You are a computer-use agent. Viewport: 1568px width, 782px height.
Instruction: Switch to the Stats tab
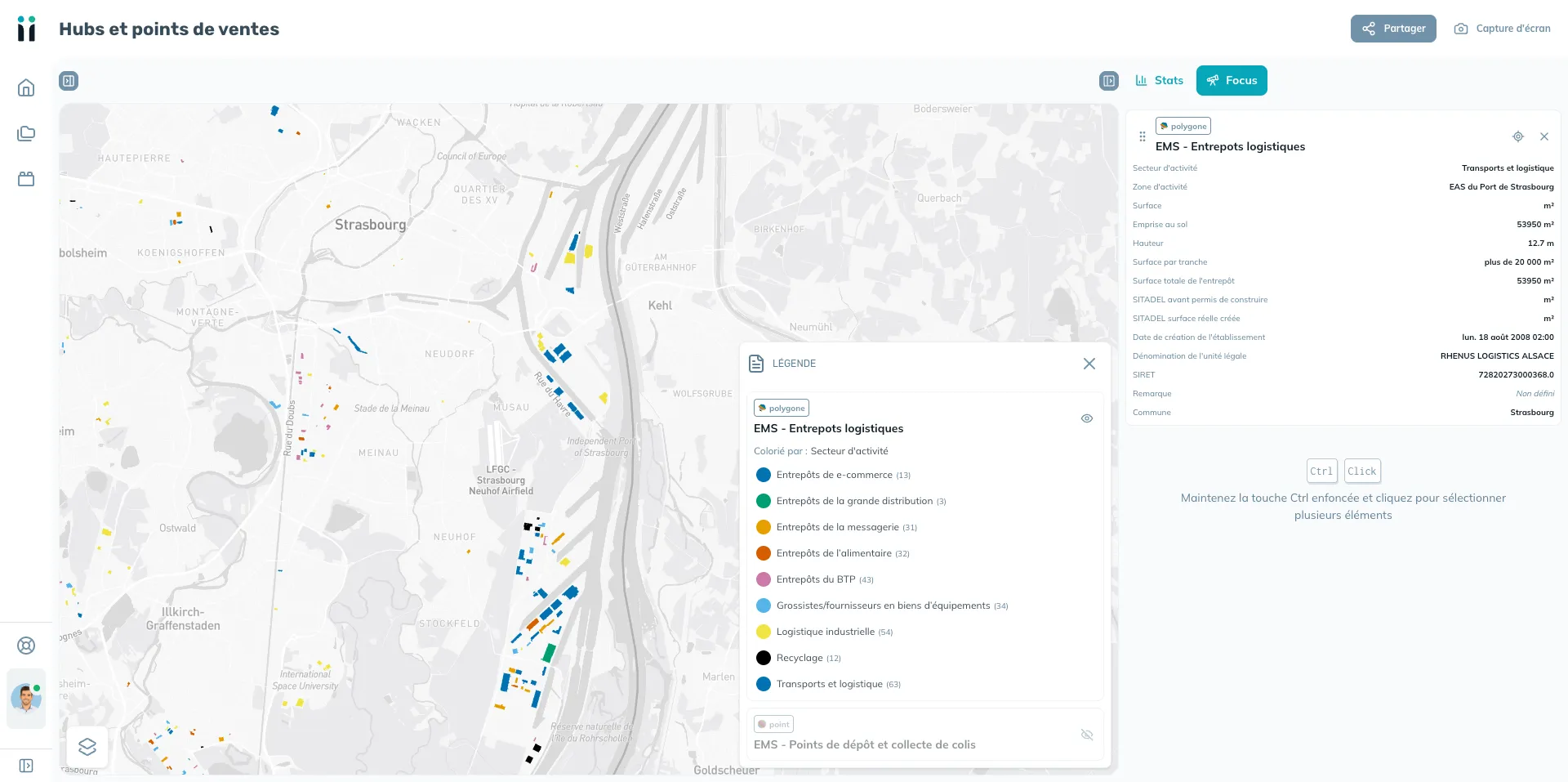tap(1159, 80)
